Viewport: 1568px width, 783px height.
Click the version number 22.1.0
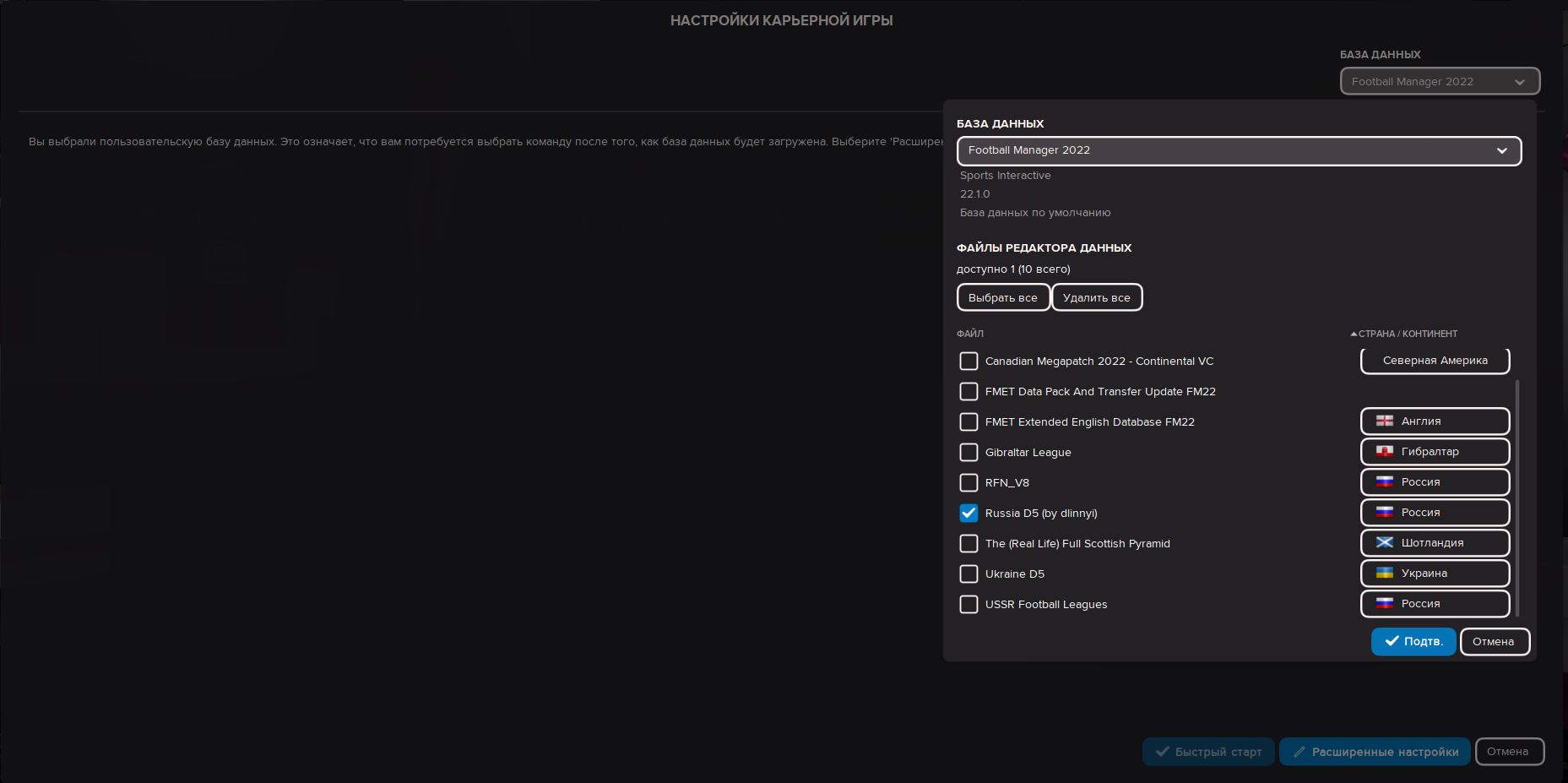click(975, 194)
